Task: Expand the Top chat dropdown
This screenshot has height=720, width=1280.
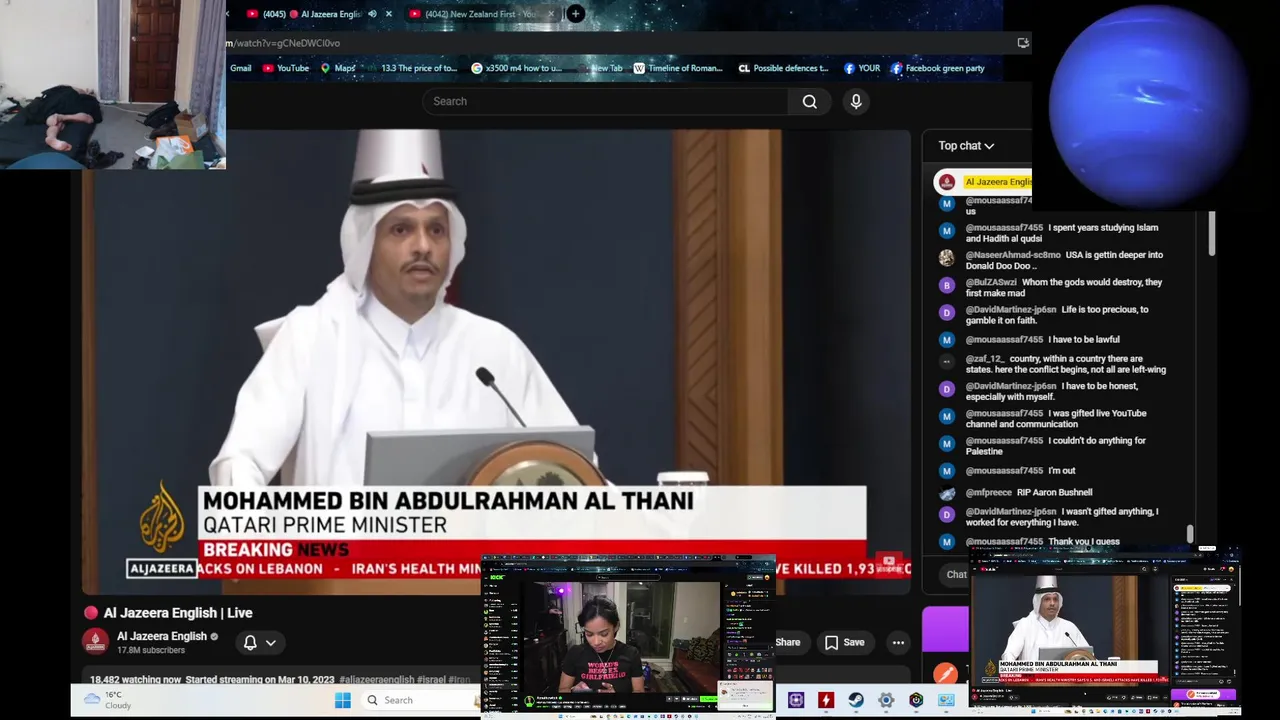Action: coord(966,146)
